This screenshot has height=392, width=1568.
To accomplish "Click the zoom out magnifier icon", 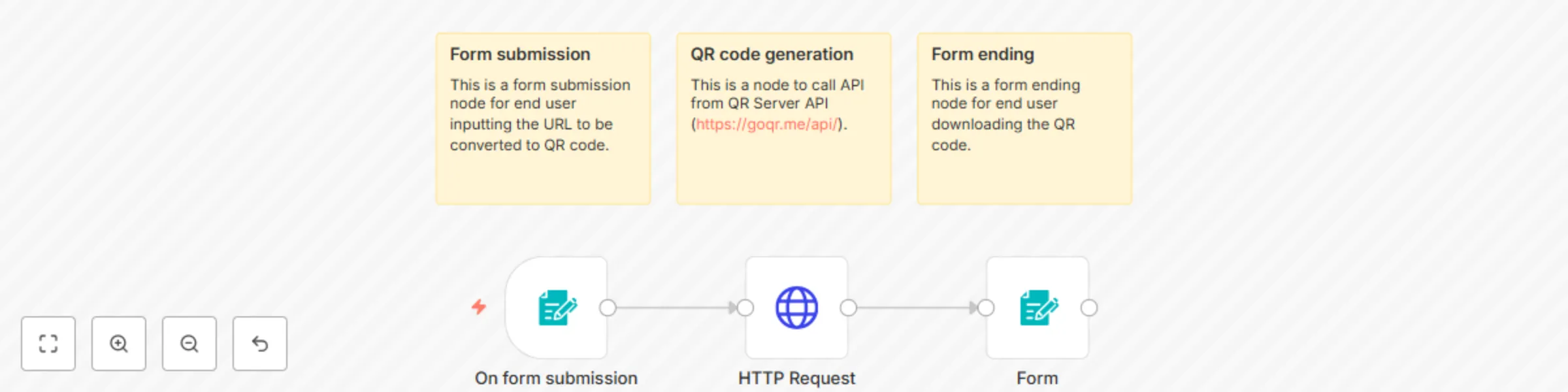I will tap(189, 344).
